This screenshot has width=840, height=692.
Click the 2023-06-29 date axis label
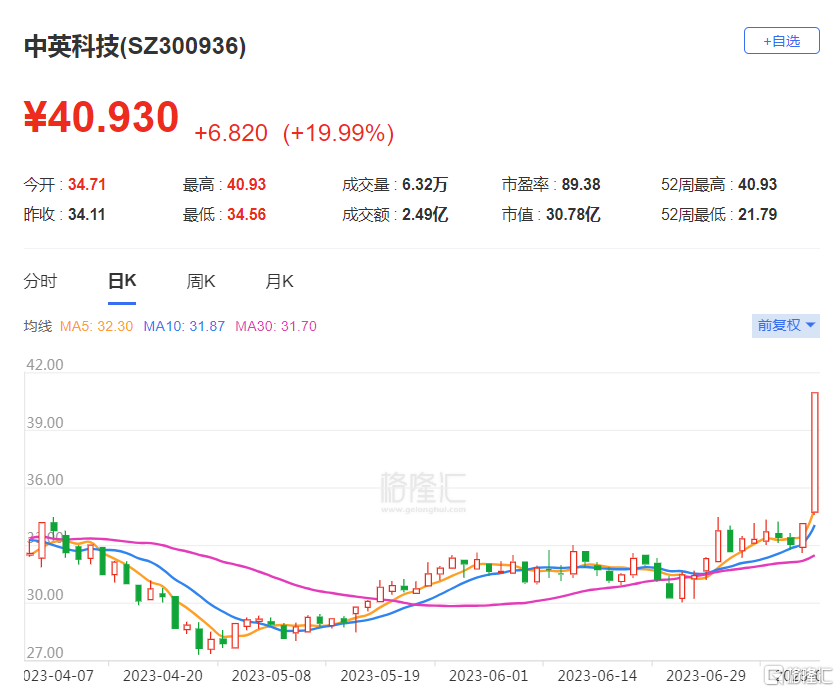click(706, 676)
